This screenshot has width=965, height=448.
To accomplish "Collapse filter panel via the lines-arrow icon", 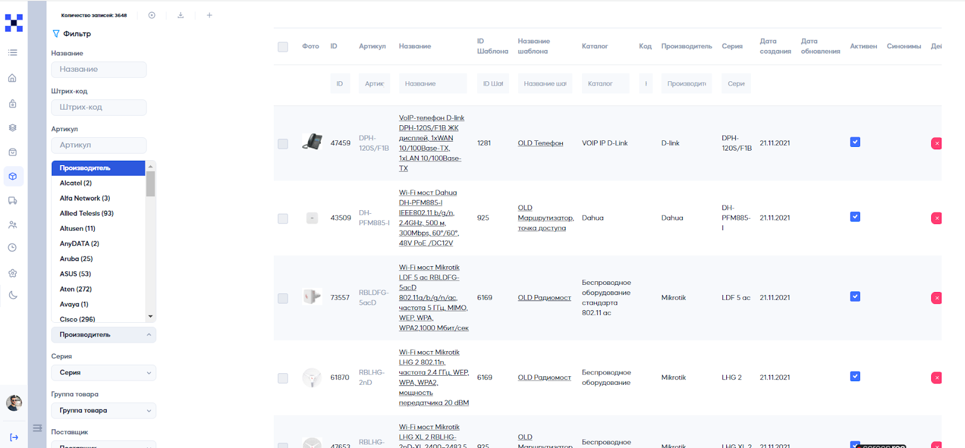I will tap(36, 427).
